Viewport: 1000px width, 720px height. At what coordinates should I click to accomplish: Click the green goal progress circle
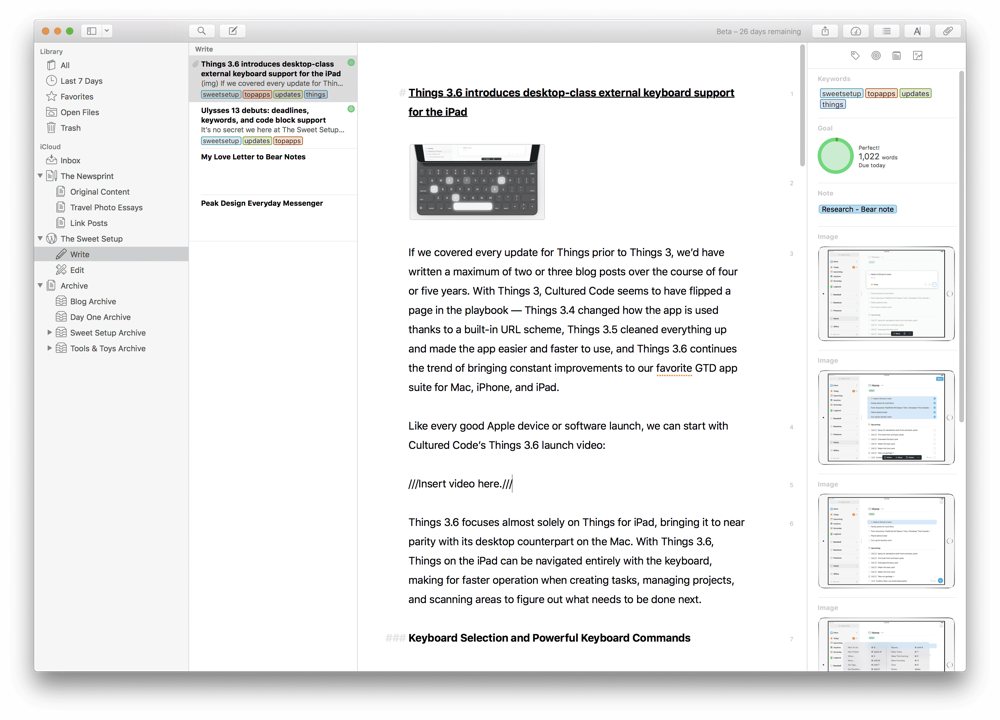[x=835, y=156]
